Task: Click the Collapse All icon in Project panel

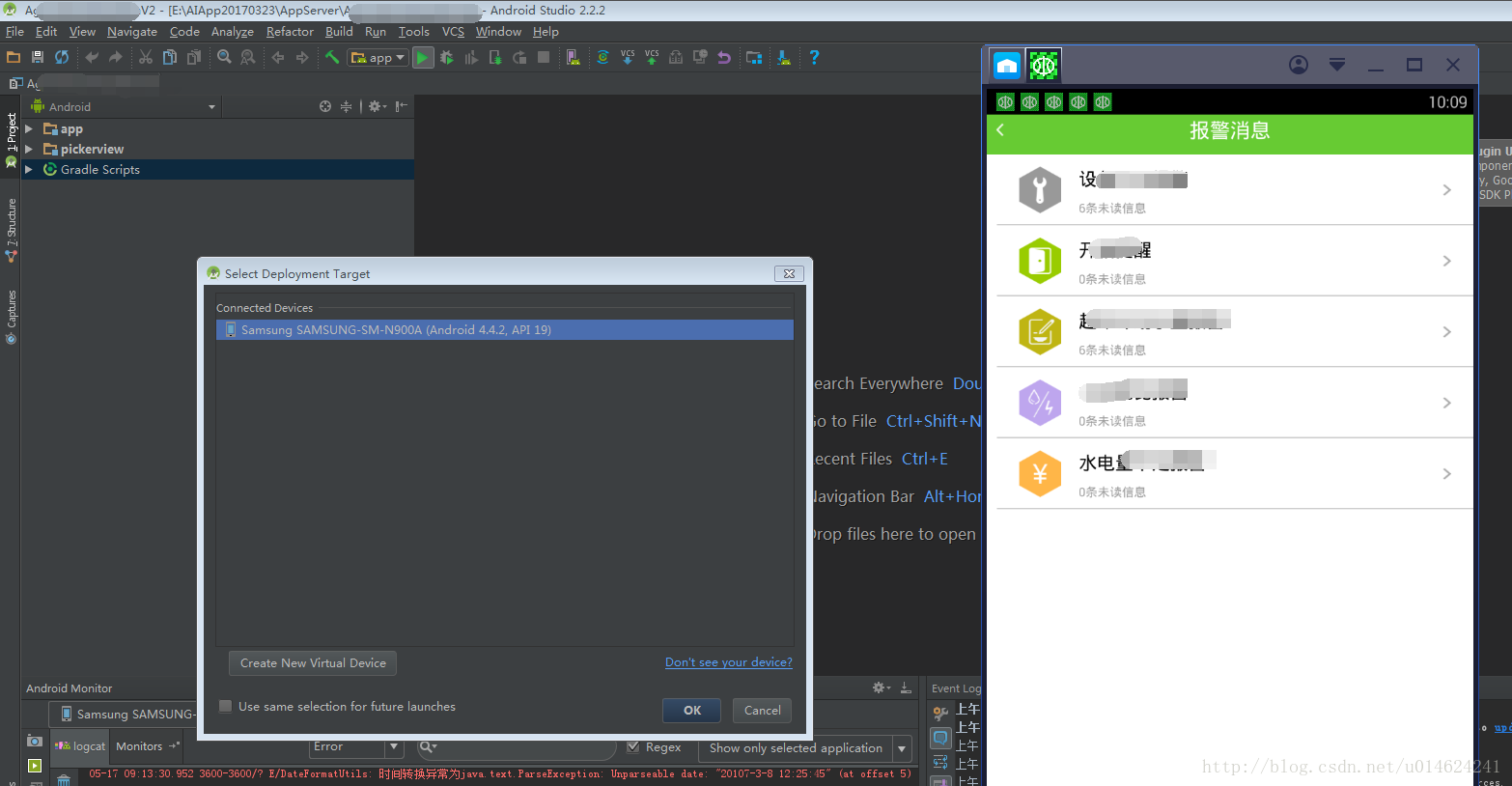Action: 346,106
